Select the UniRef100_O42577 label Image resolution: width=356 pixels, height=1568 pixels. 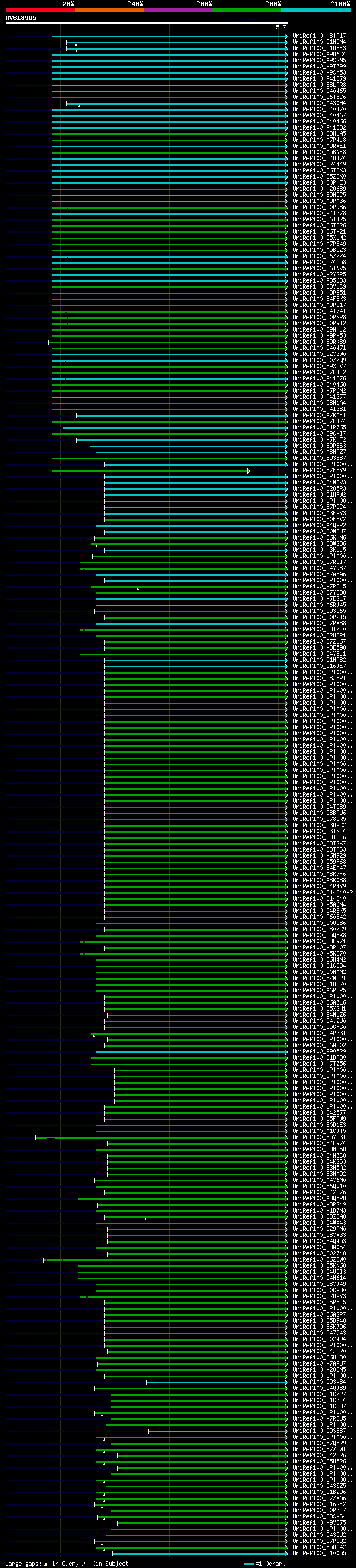click(319, 1112)
